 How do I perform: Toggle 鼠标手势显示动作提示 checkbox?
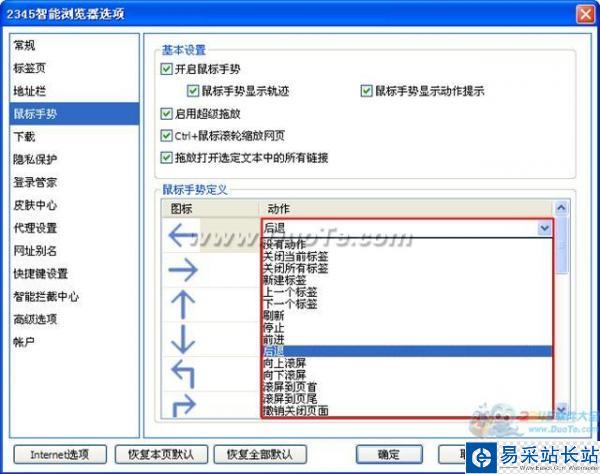pos(366,91)
